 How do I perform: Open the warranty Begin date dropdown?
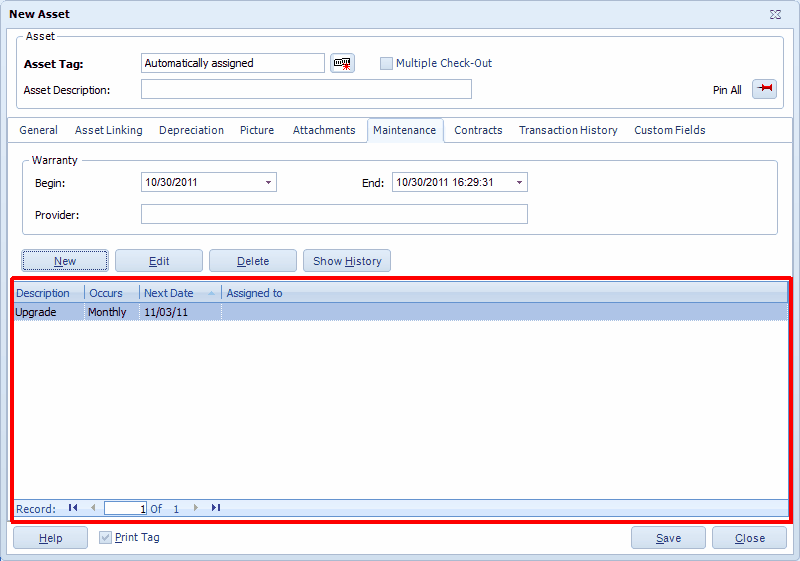coord(268,183)
